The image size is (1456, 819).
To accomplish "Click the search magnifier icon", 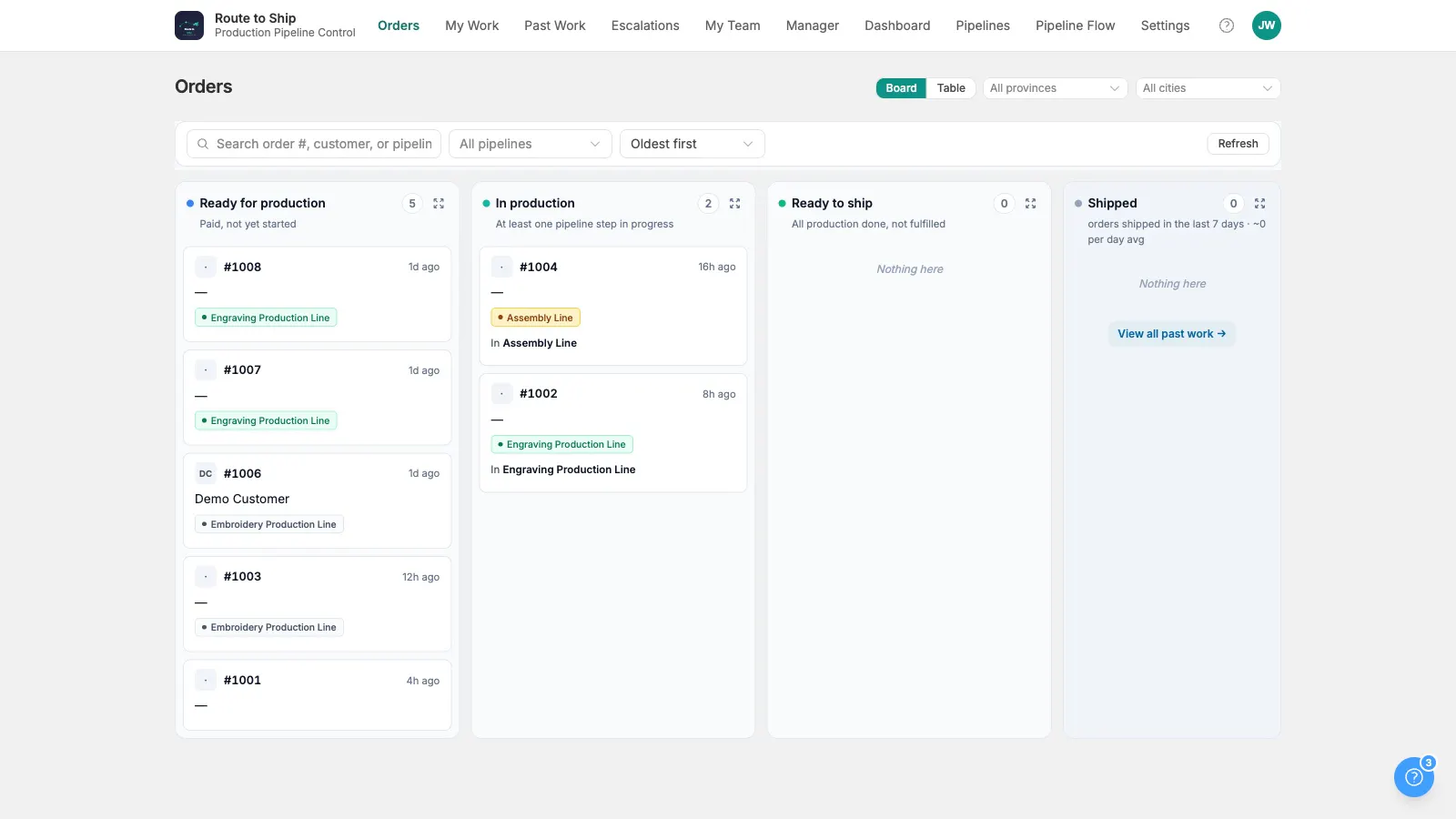I will pyautogui.click(x=203, y=144).
